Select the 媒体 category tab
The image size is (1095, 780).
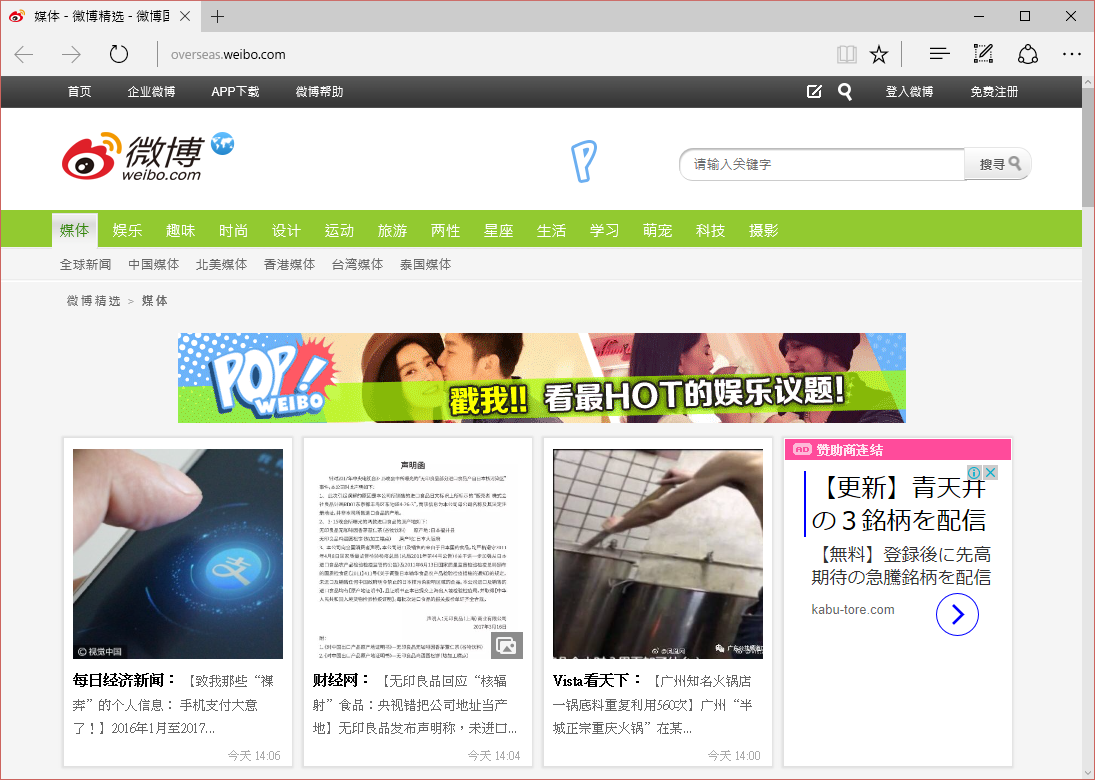(75, 230)
